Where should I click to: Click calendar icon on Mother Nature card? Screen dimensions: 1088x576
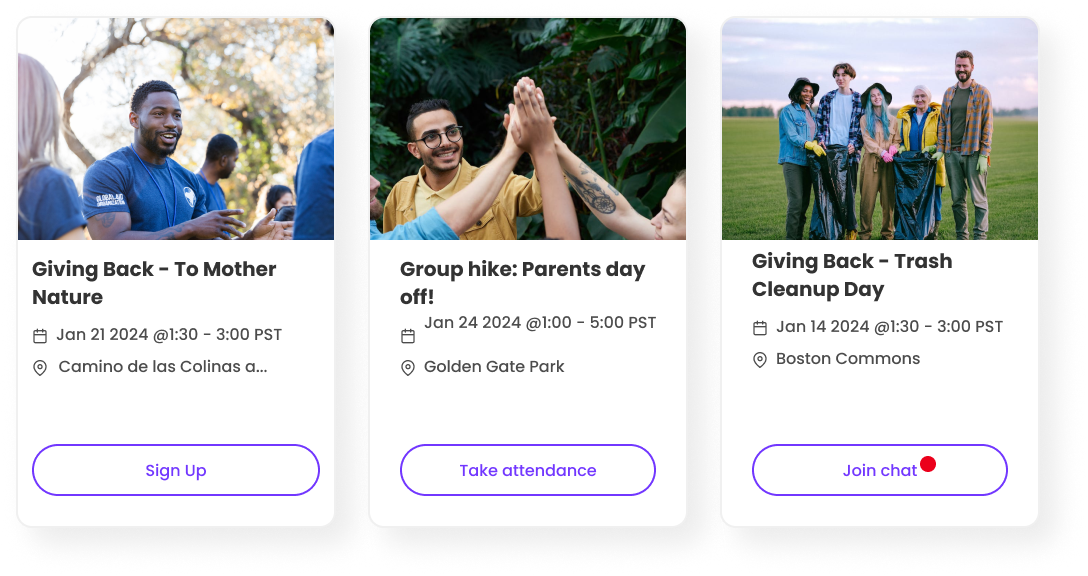(x=40, y=336)
